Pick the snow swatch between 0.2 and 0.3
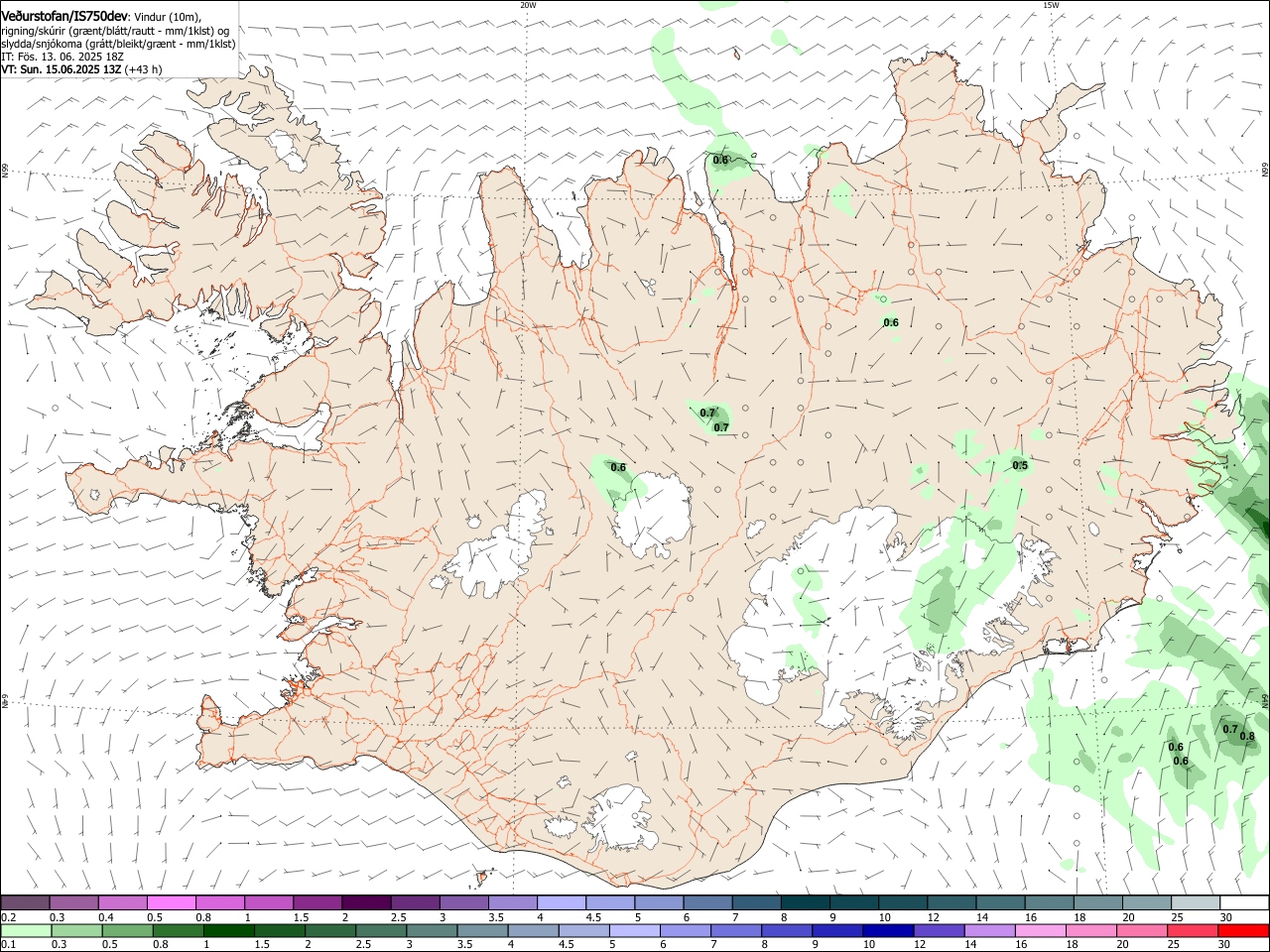Screen dimensions: 1270x952 pyautogui.click(x=25, y=903)
